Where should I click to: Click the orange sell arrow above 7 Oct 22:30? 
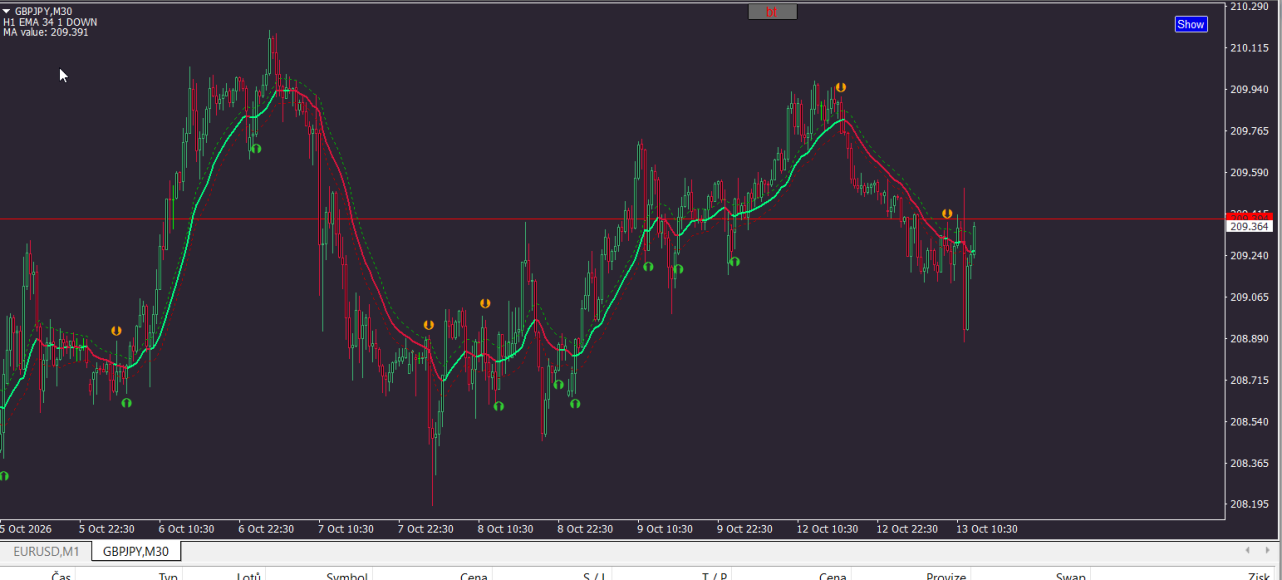[x=428, y=325]
